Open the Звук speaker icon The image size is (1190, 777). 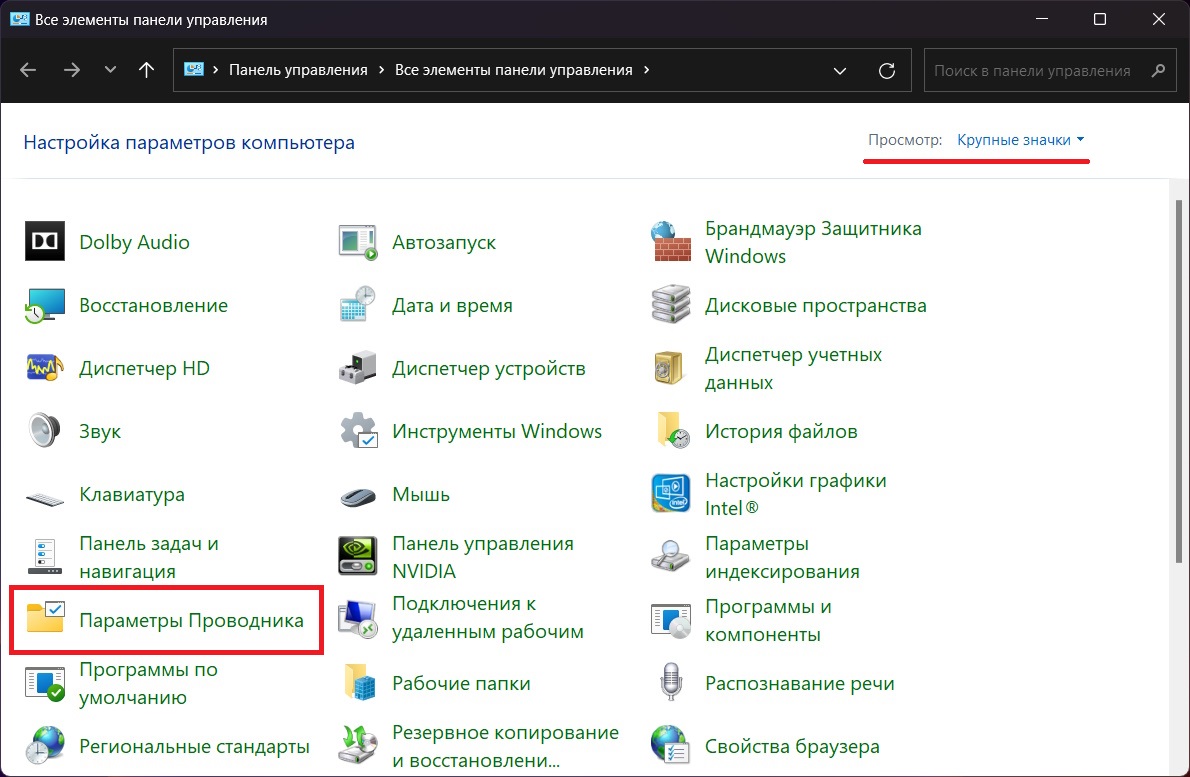pos(45,430)
